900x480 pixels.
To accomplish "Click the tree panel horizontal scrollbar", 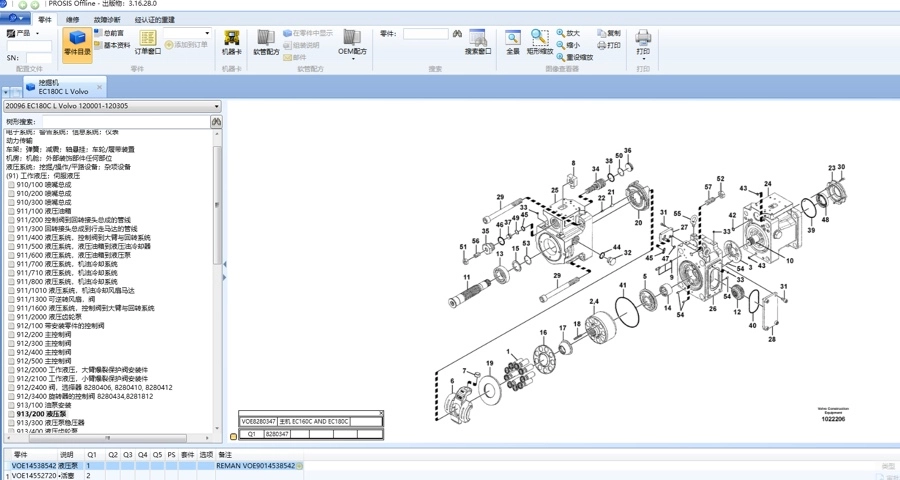I will pos(108,438).
